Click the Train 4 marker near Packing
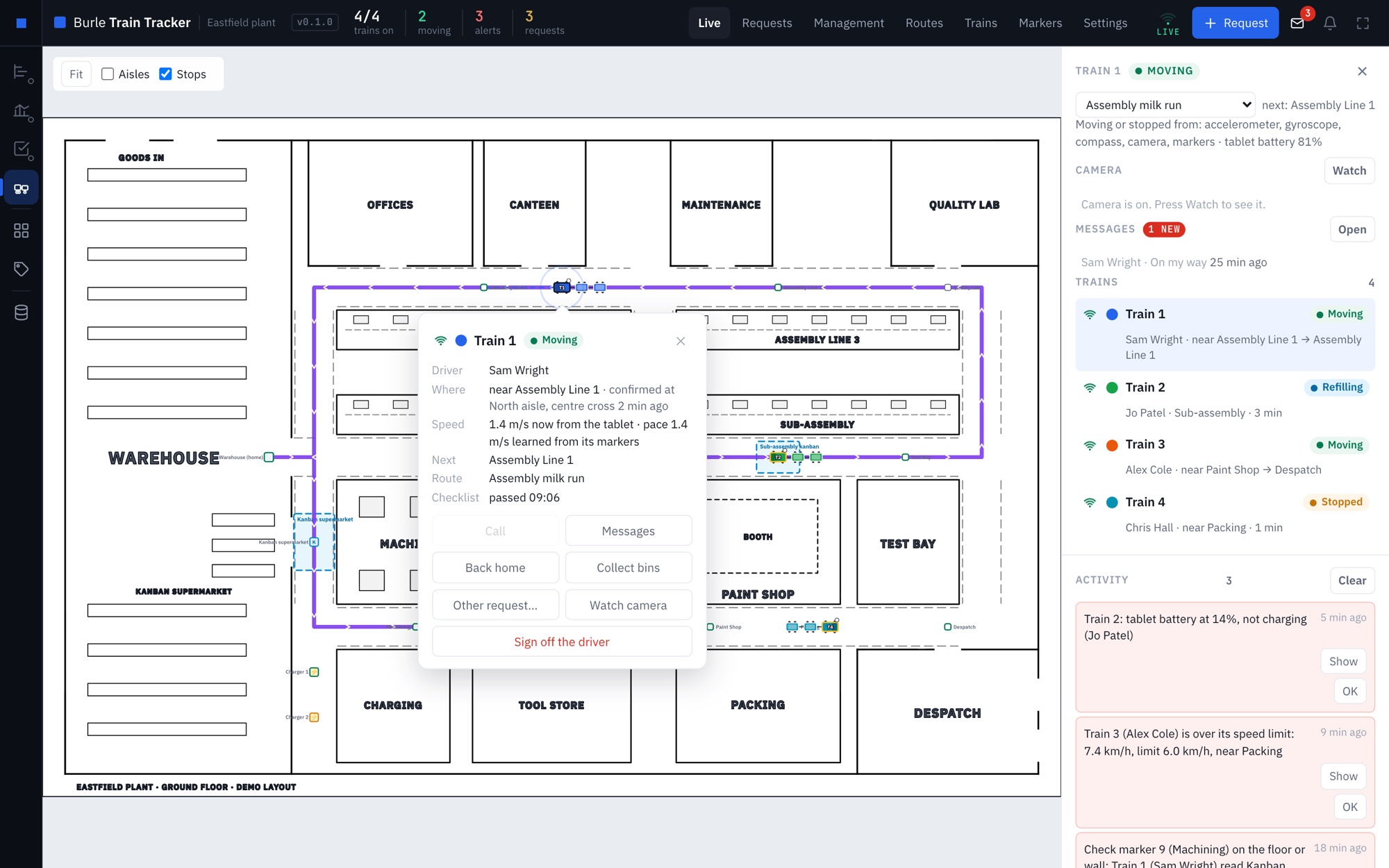 click(x=830, y=626)
